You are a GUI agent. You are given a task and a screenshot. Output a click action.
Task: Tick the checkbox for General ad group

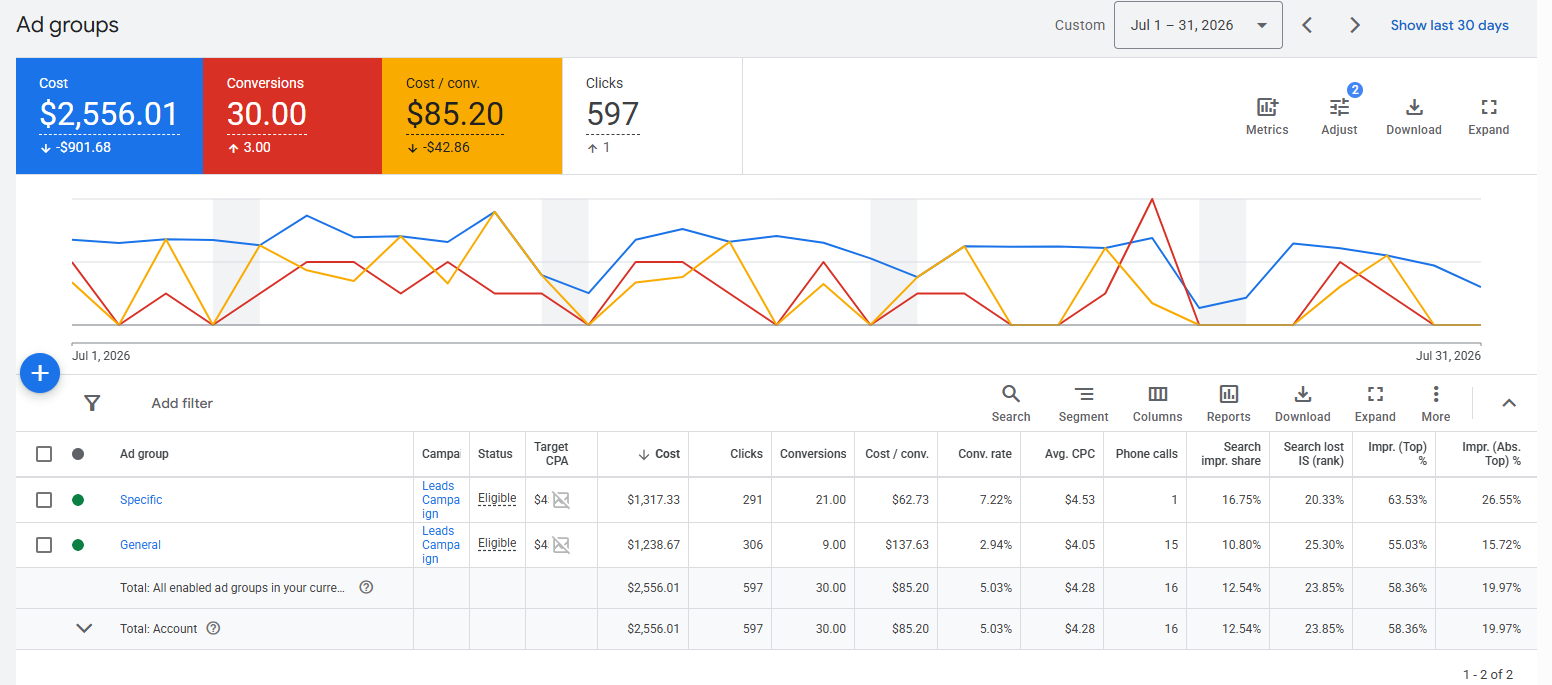[44, 545]
